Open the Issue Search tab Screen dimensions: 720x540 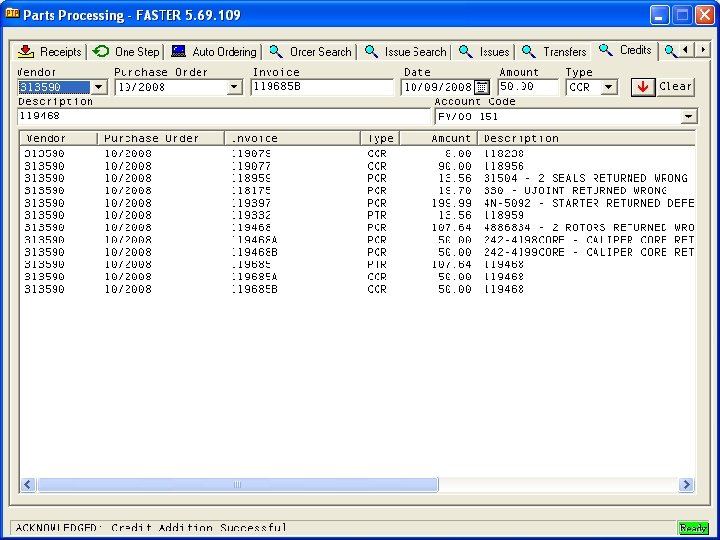tap(405, 51)
